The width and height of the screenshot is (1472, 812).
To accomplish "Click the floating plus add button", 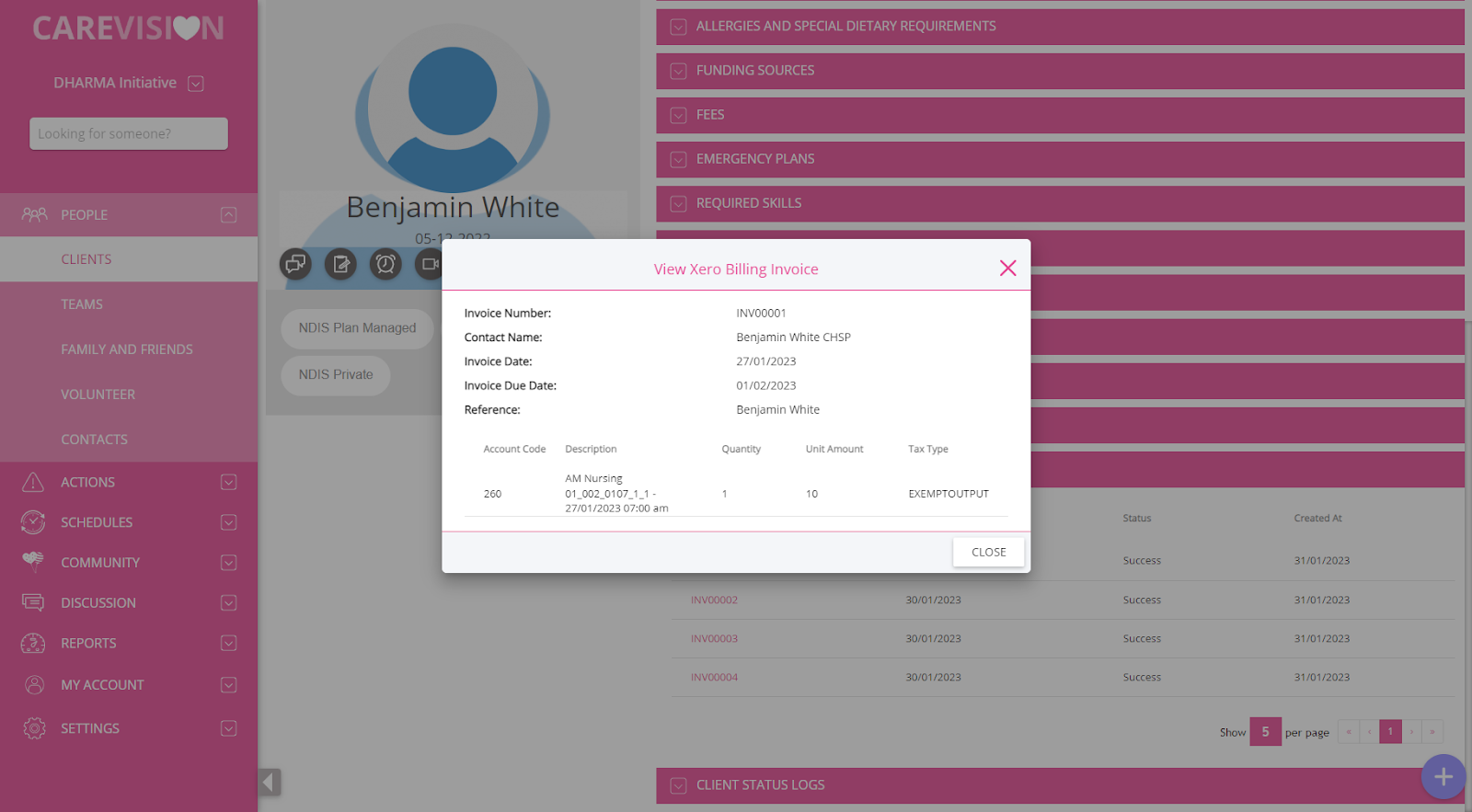I will (1443, 777).
